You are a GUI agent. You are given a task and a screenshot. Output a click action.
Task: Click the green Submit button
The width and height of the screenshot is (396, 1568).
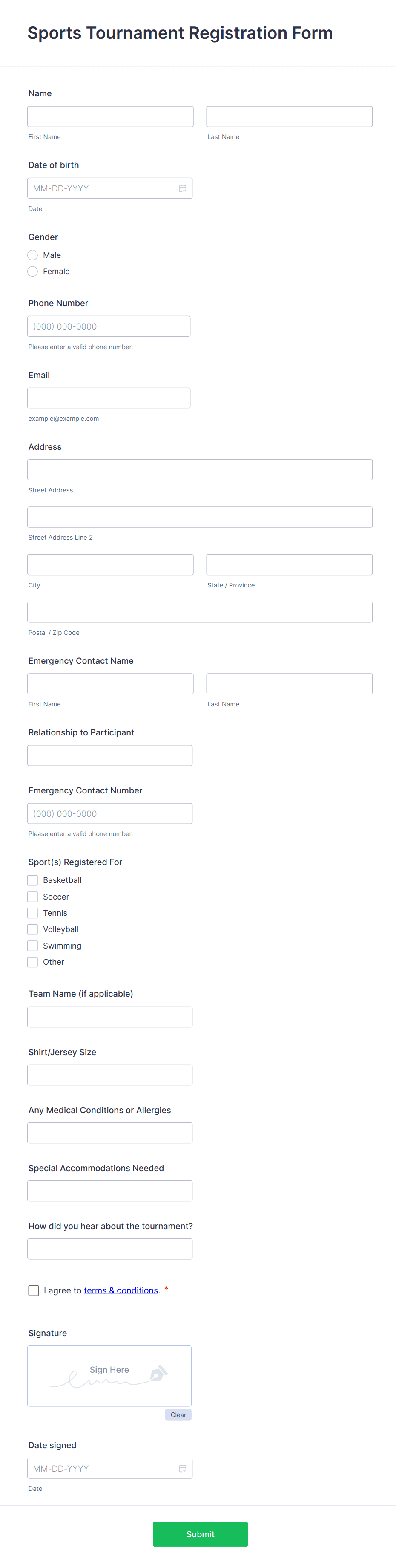200,1534
